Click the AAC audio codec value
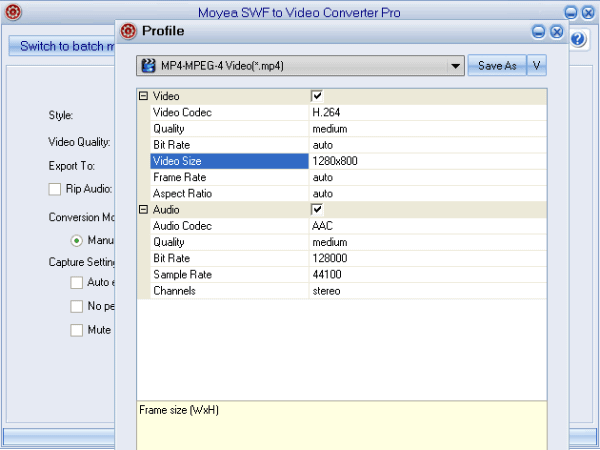 tap(322, 226)
